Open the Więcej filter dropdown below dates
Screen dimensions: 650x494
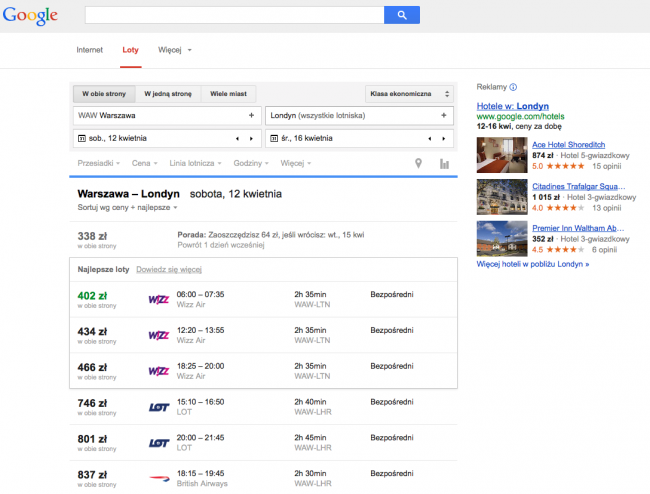(x=296, y=163)
